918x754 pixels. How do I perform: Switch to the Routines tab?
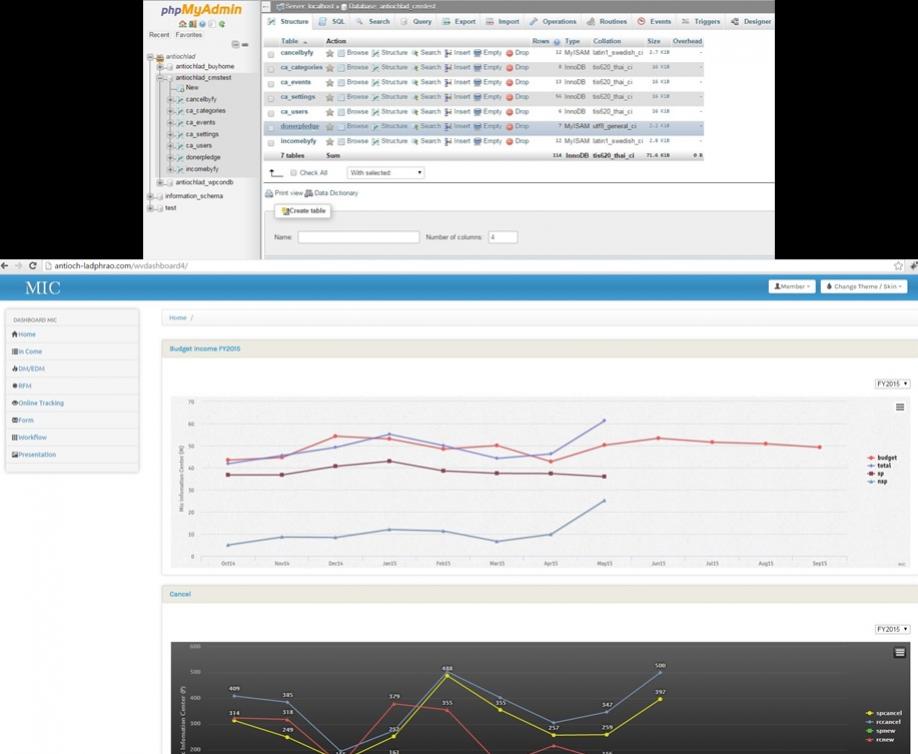[607, 22]
